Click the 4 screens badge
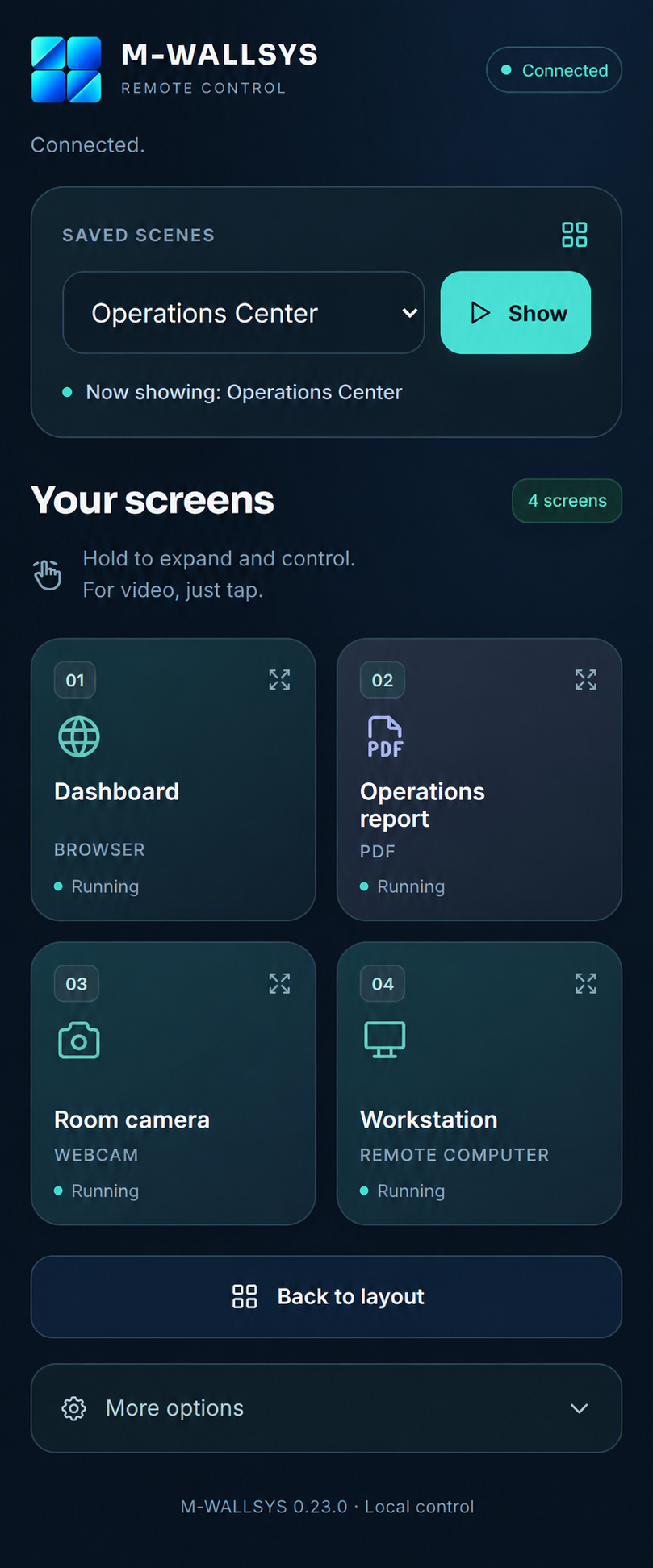Viewport: 653px width, 1568px height. (x=567, y=501)
